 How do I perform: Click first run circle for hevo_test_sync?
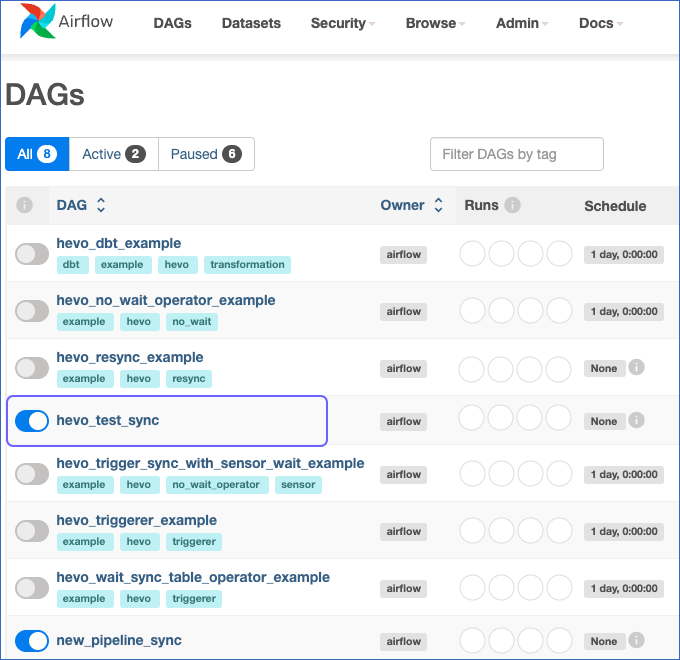click(471, 418)
